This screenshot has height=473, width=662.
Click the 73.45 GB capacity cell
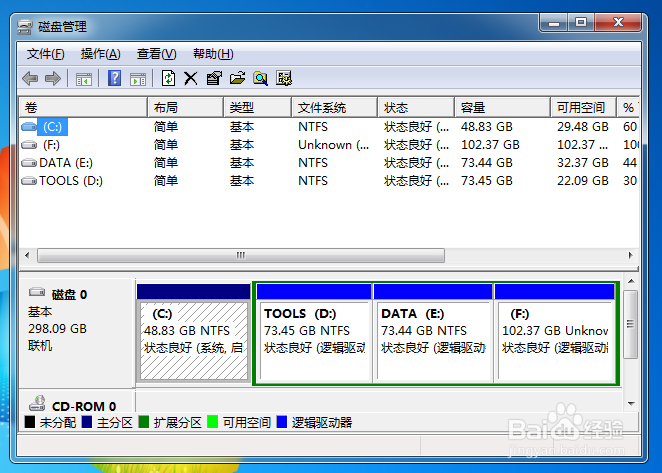pos(486,181)
